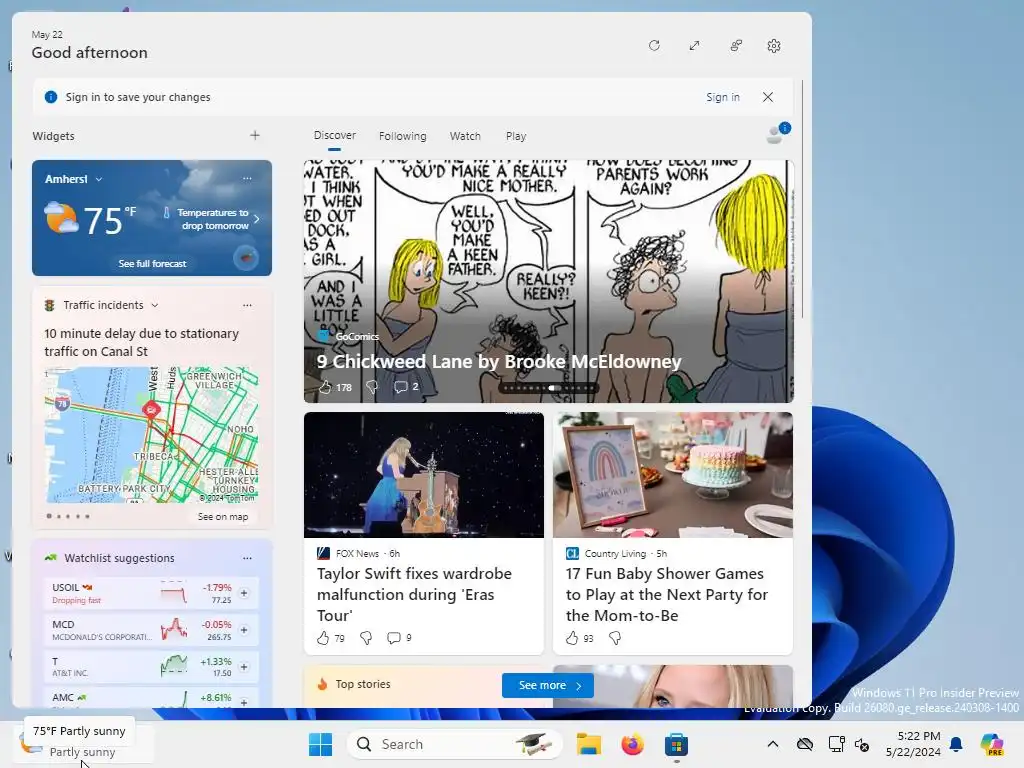
Task: Open the cloud sync tray icon
Action: [x=805, y=744]
